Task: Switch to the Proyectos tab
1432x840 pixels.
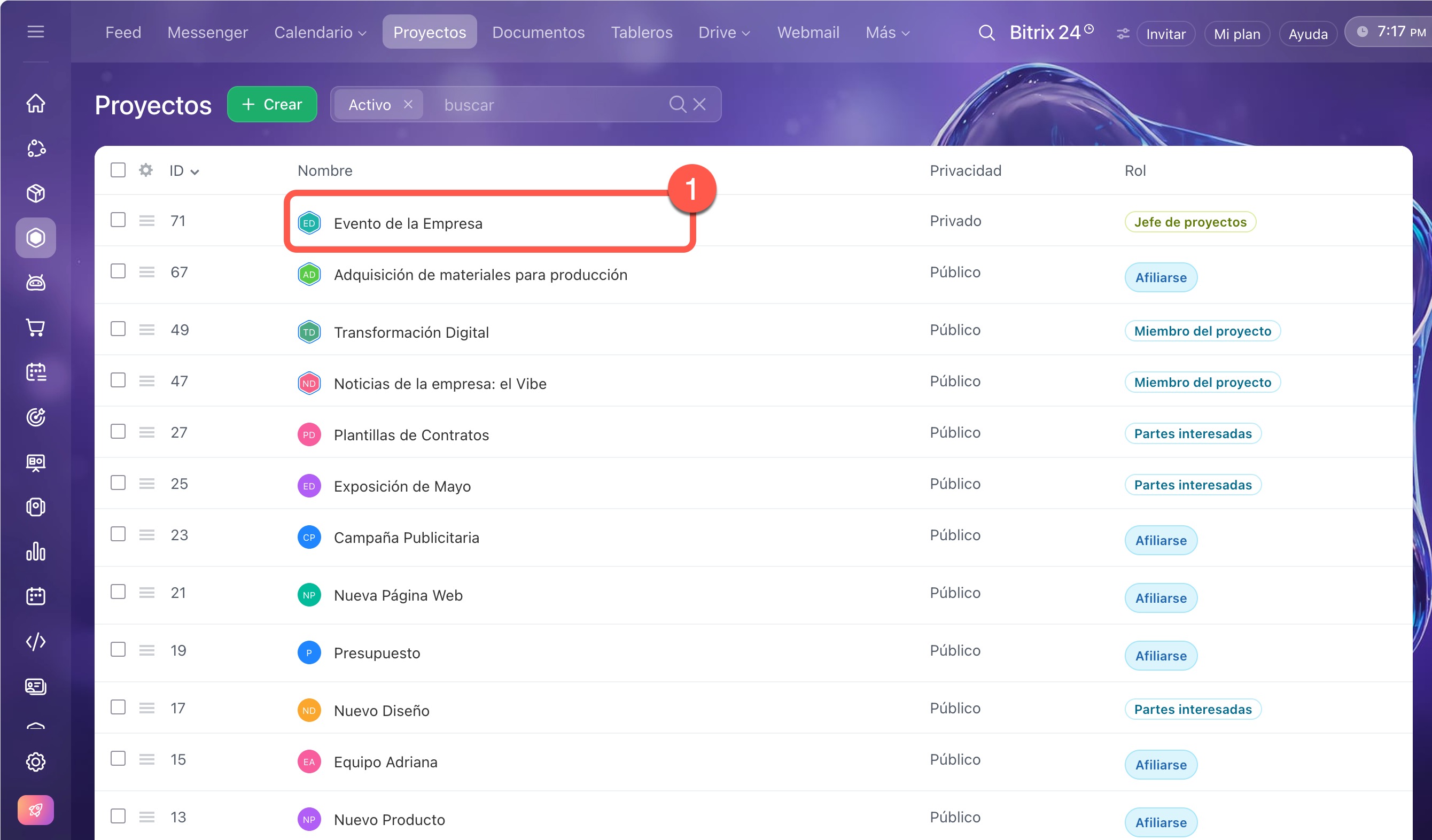Action: [x=430, y=33]
